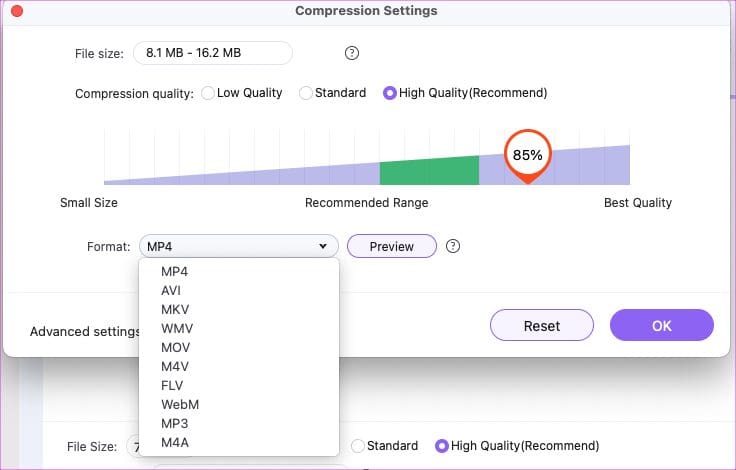Select High Quality(Recommend) in the dialog
The height and width of the screenshot is (470, 736).
tap(390, 93)
